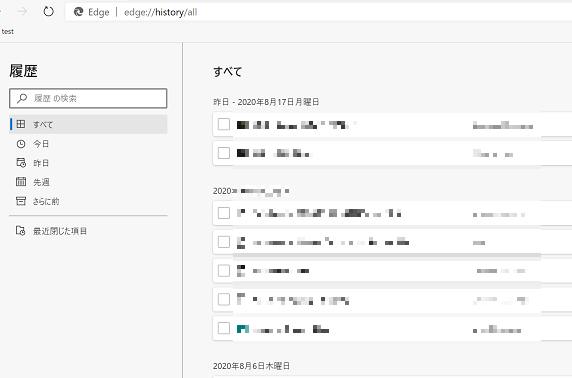572x378 pixels.
Task: Click the dark favicon of the second 8月17日 entry
Action: (243, 153)
